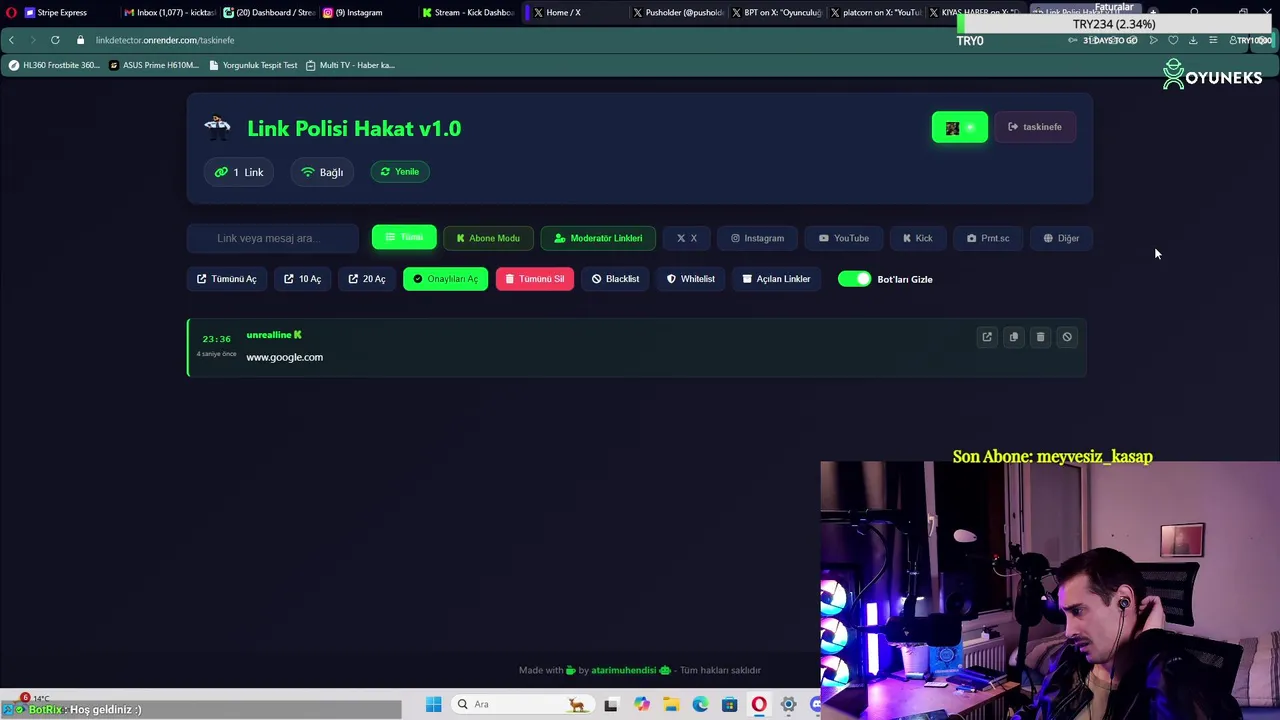The image size is (1280, 720).
Task: Open the Blacklist panel
Action: coord(615,279)
